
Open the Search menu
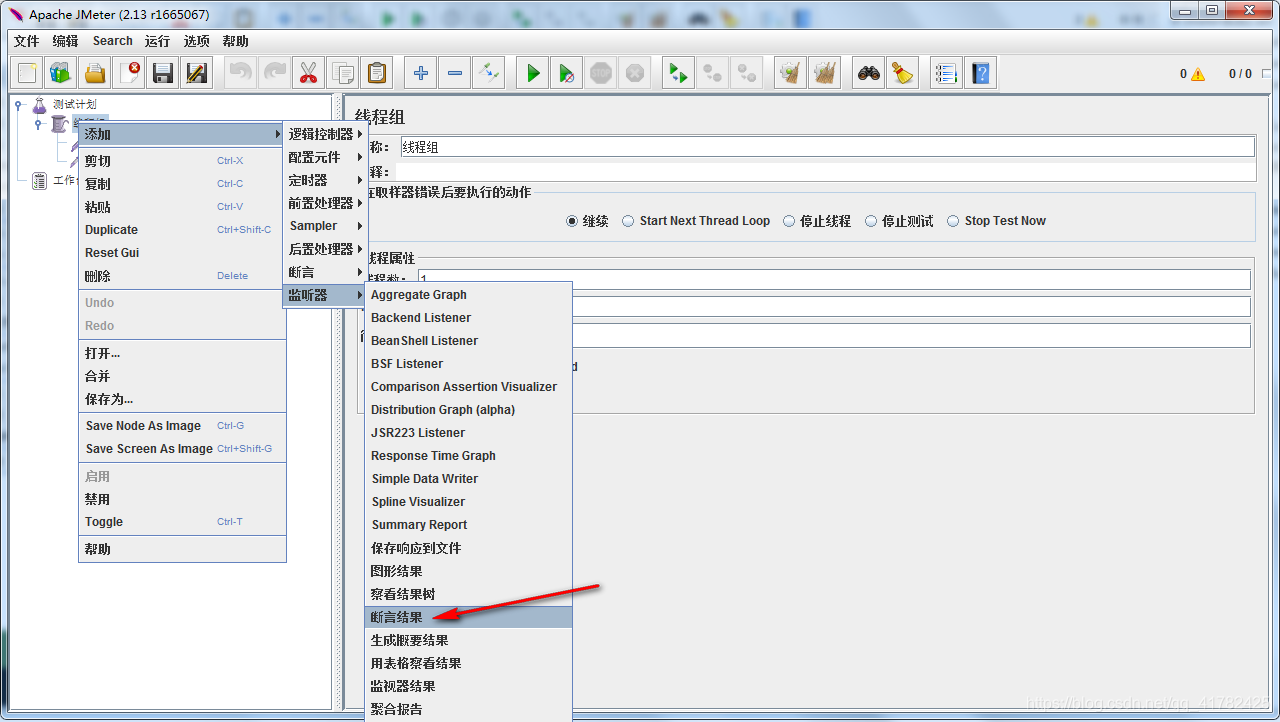[x=113, y=41]
